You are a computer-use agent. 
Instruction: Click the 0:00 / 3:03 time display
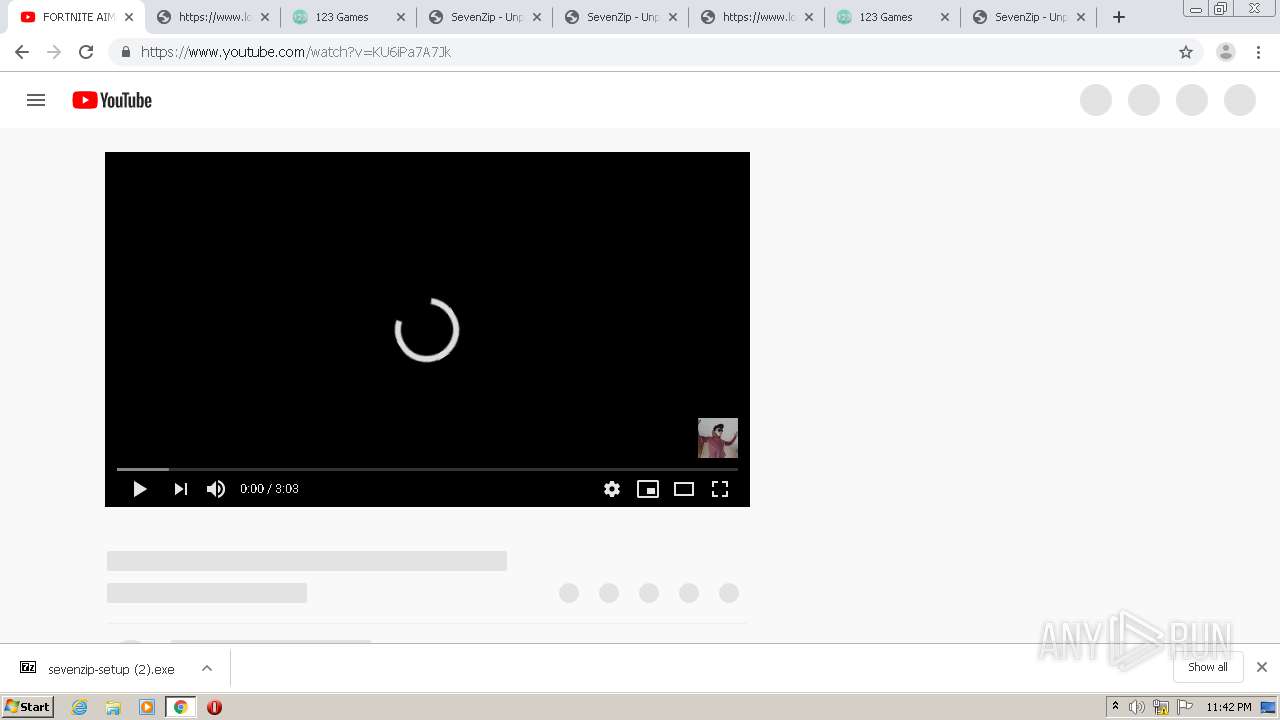click(x=269, y=489)
